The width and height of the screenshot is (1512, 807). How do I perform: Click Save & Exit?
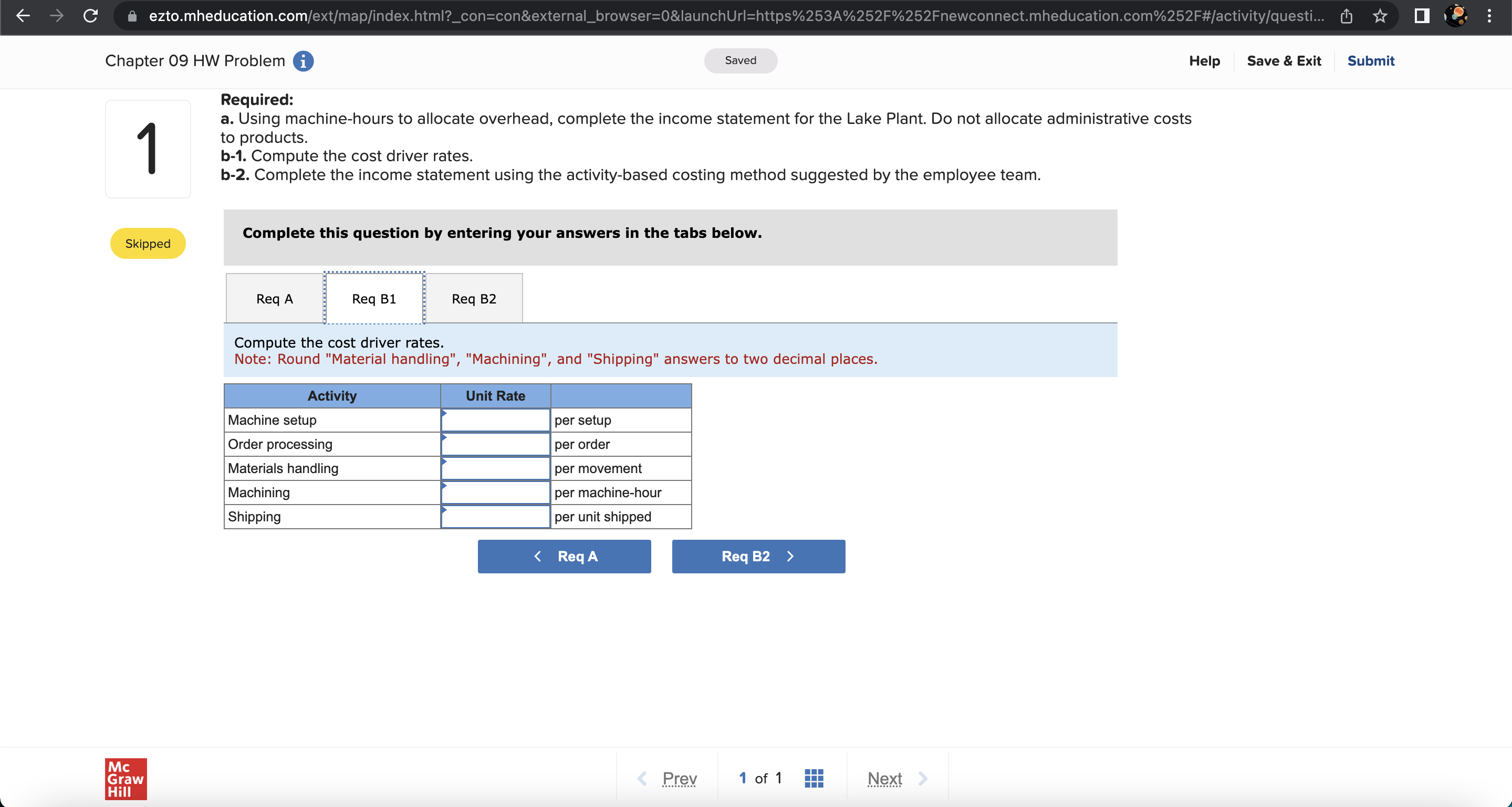click(x=1284, y=61)
